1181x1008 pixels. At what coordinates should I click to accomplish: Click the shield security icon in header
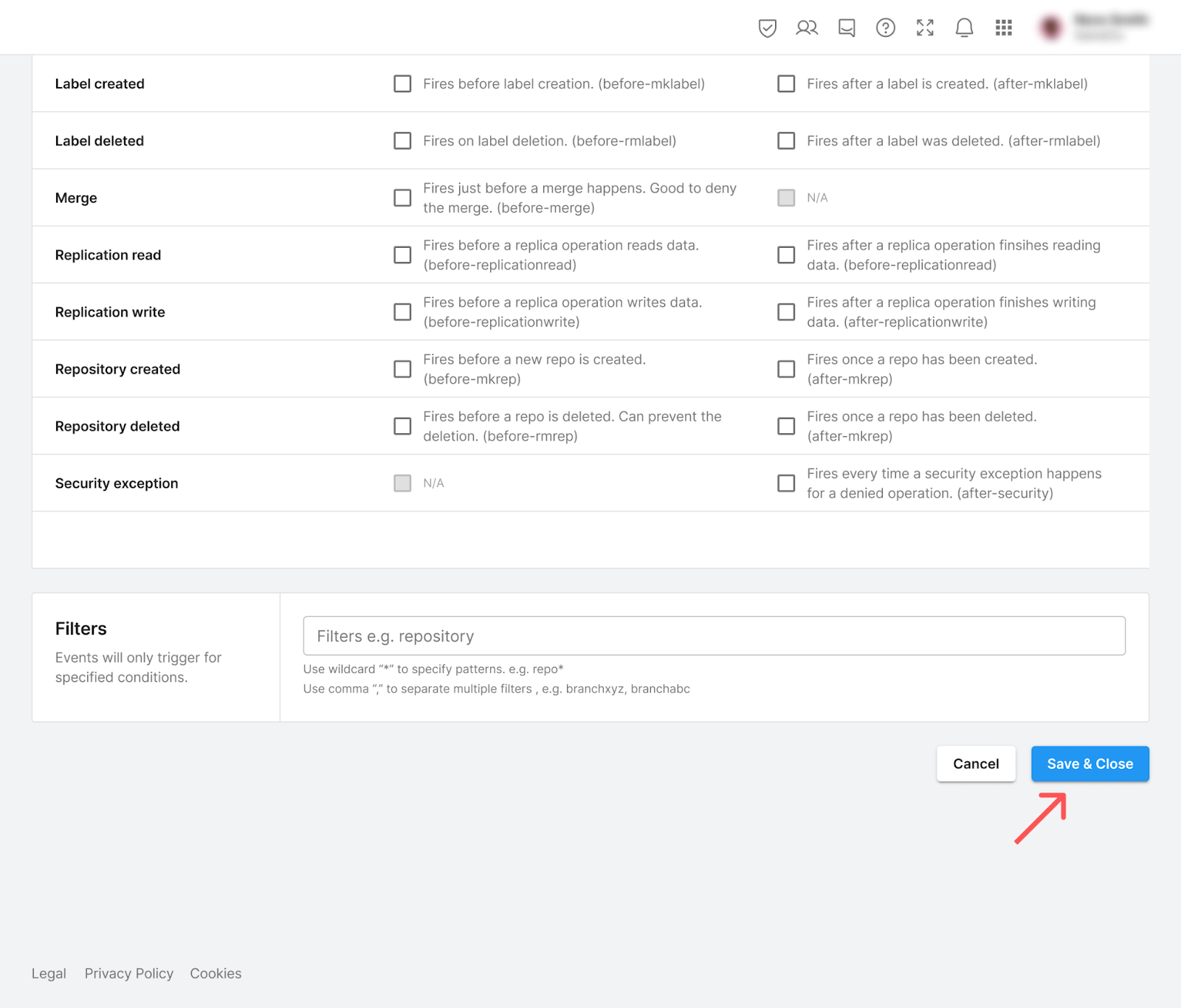click(768, 28)
